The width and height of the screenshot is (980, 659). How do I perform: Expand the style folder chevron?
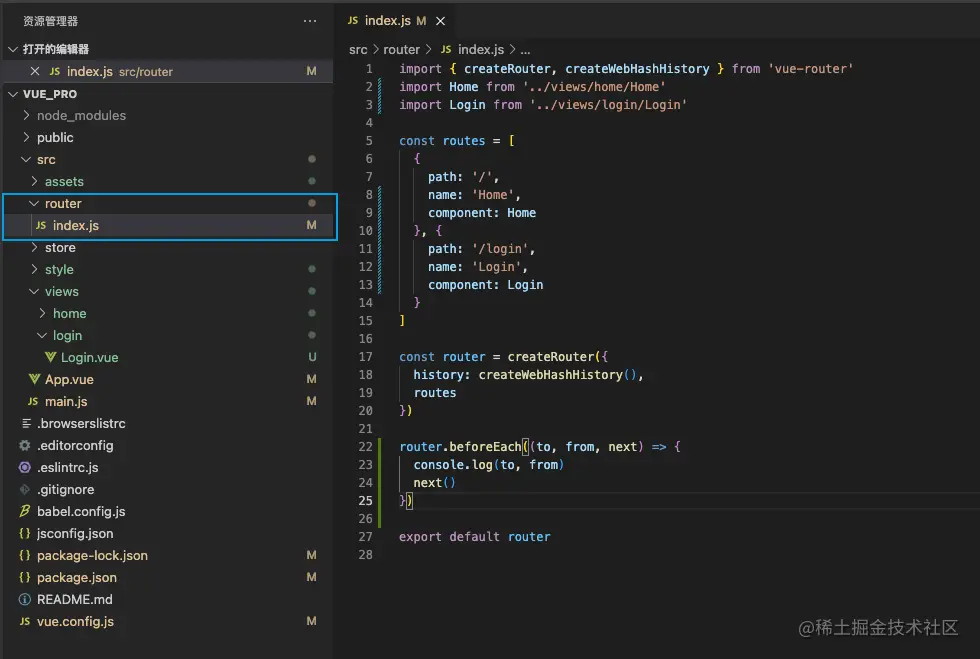(x=34, y=269)
